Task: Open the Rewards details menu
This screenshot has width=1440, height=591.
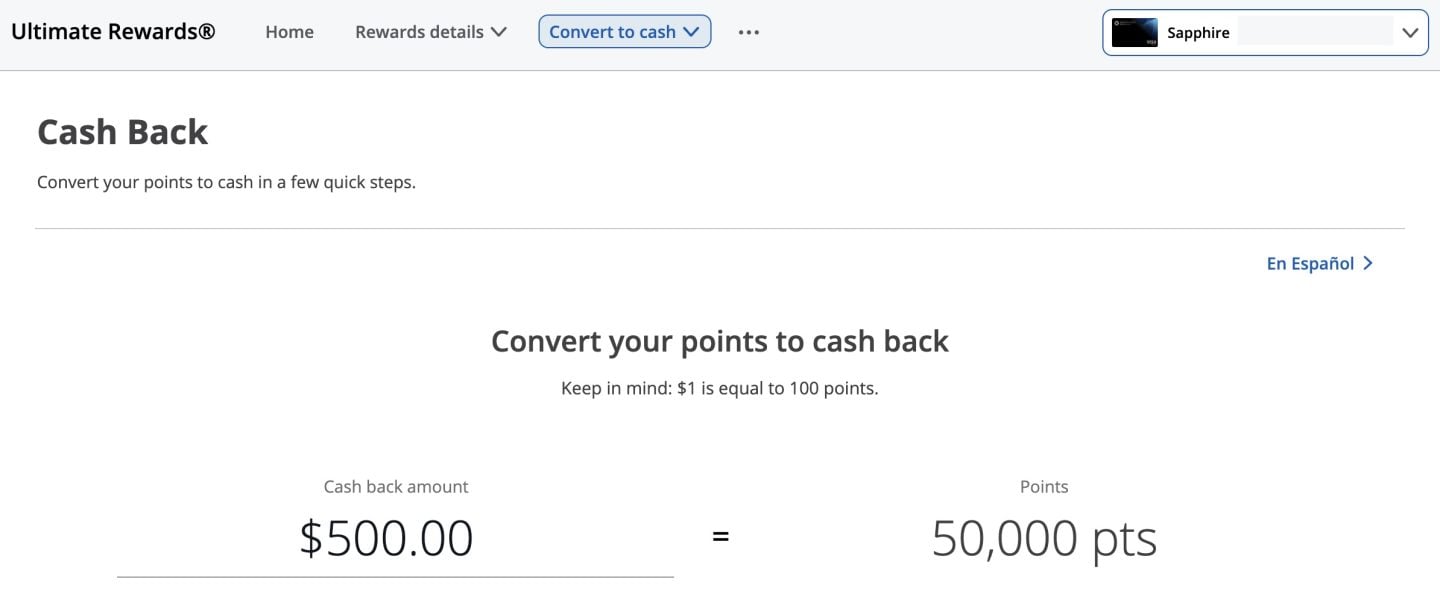Action: coord(420,32)
